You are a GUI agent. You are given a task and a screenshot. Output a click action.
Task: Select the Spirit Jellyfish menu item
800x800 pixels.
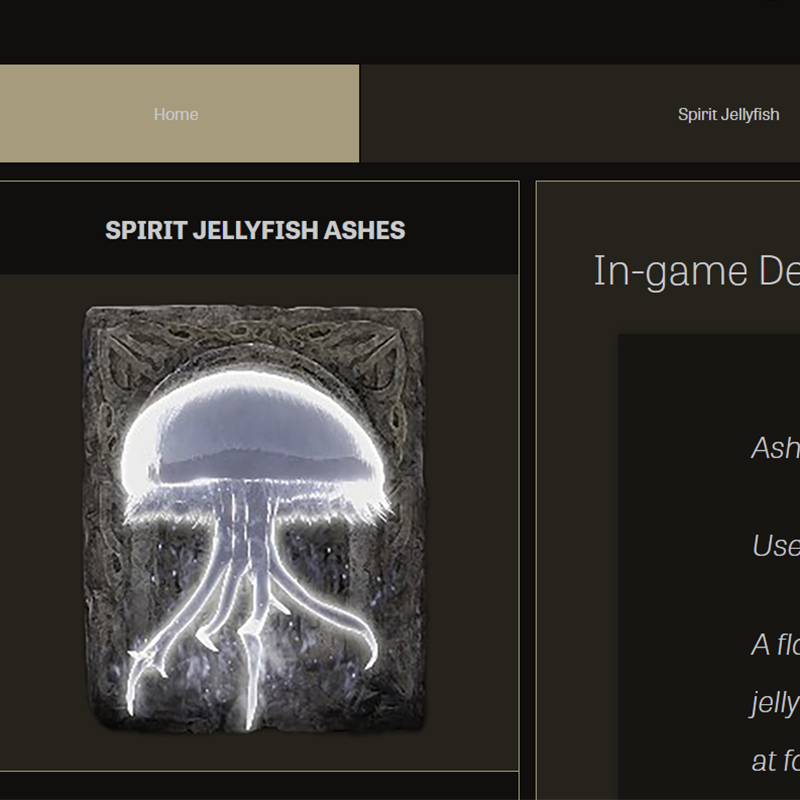coord(729,114)
